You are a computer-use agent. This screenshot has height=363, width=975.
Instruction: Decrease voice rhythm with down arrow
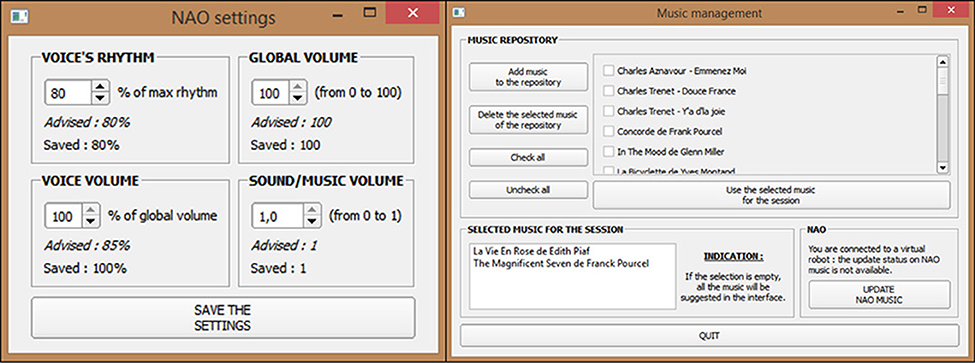click(99, 99)
